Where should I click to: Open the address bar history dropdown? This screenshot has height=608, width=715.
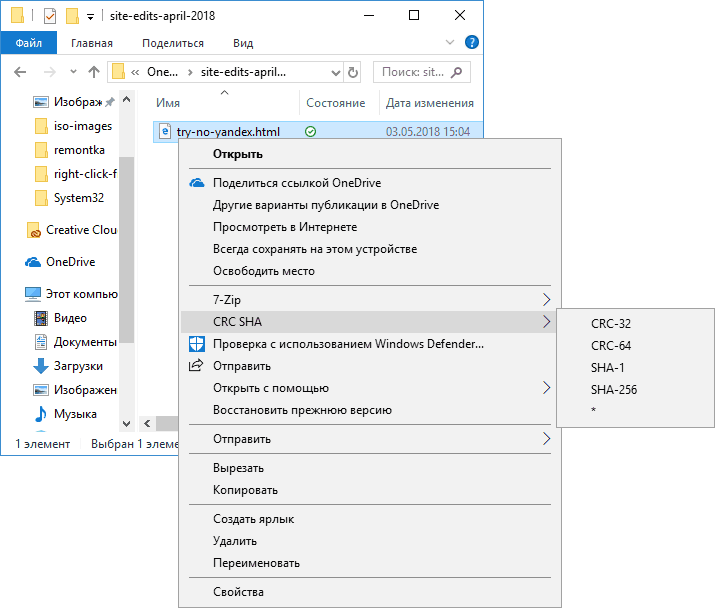336,73
